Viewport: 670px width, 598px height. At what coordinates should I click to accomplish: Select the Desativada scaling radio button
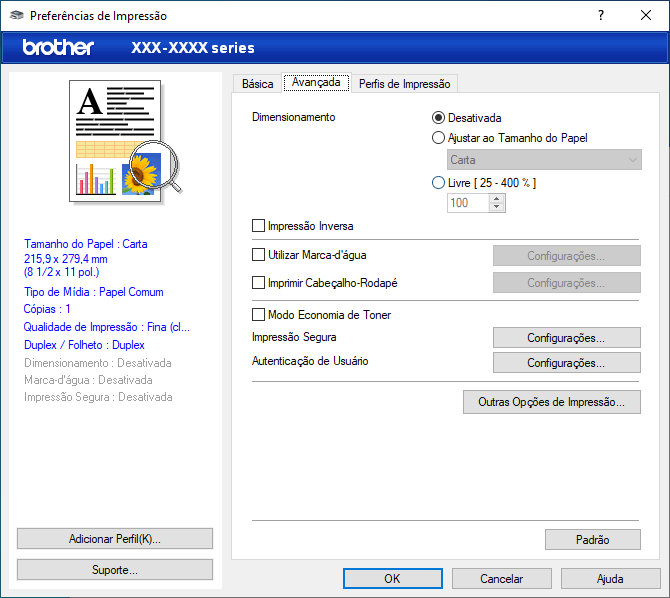coord(438,117)
